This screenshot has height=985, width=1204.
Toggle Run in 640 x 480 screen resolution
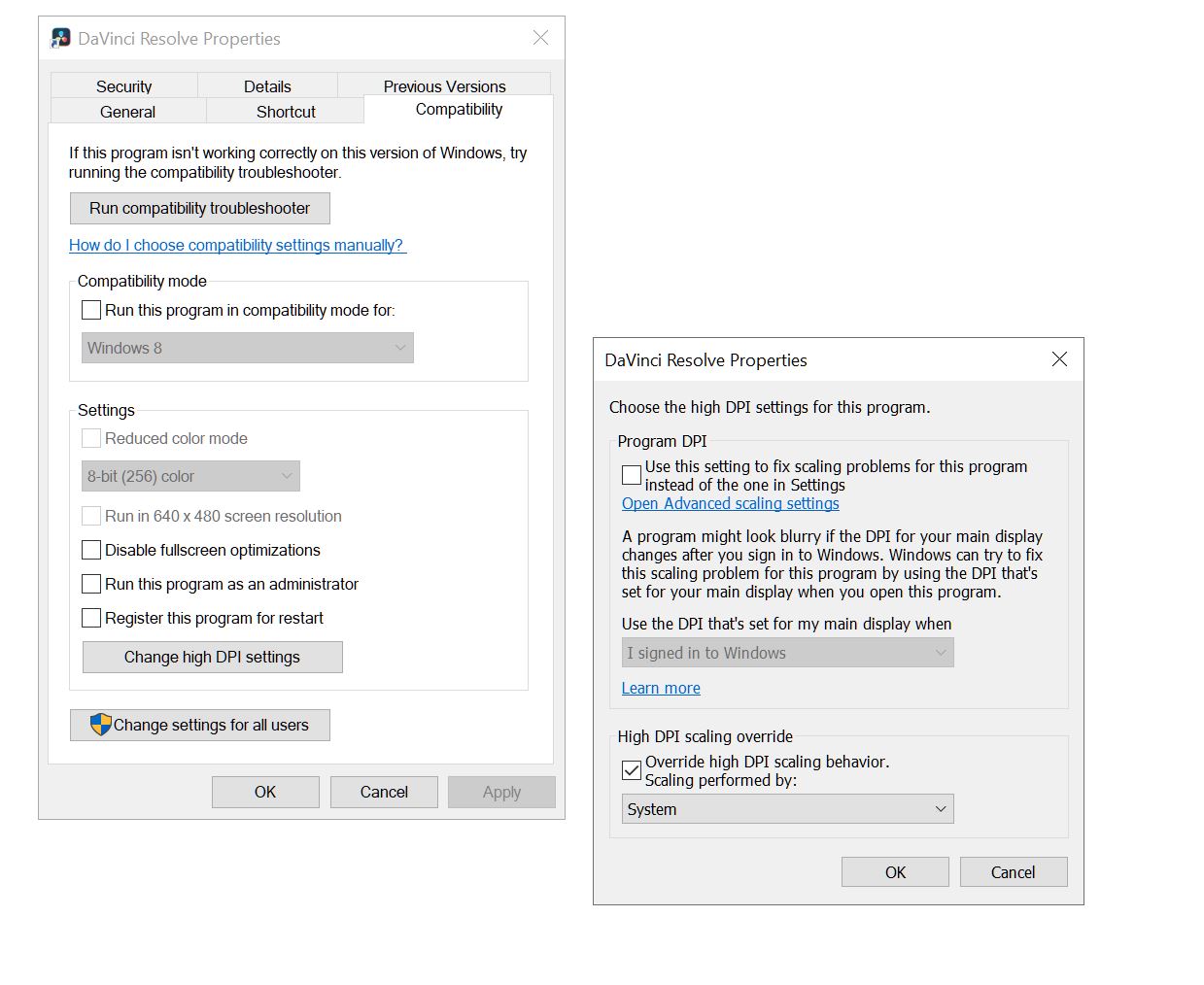point(91,516)
